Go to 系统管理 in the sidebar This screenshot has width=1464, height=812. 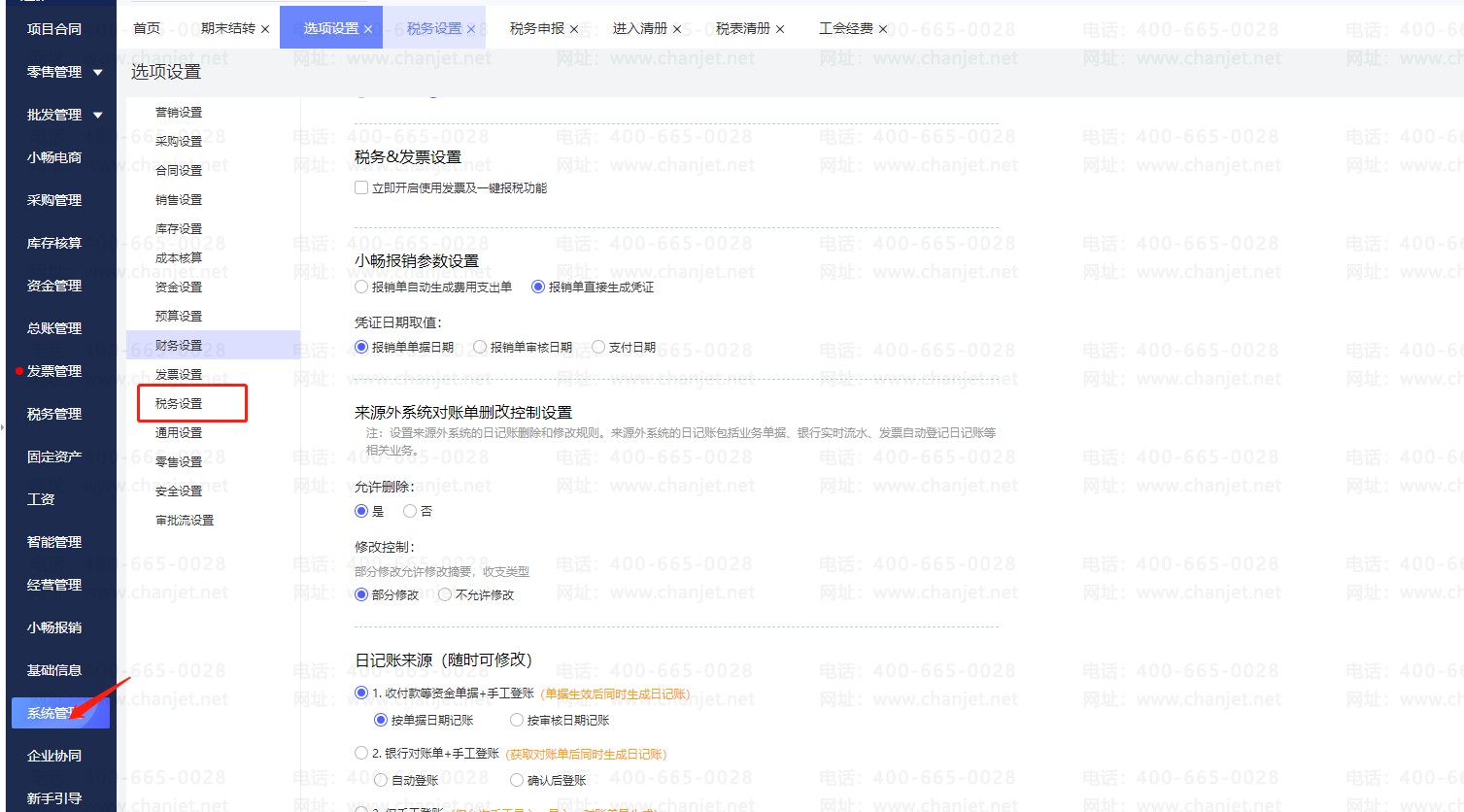[54, 713]
